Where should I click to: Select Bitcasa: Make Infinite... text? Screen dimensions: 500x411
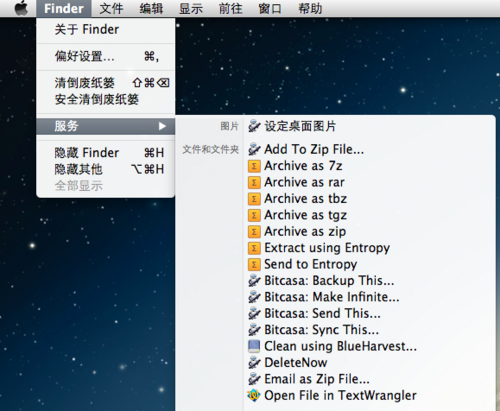(332, 297)
